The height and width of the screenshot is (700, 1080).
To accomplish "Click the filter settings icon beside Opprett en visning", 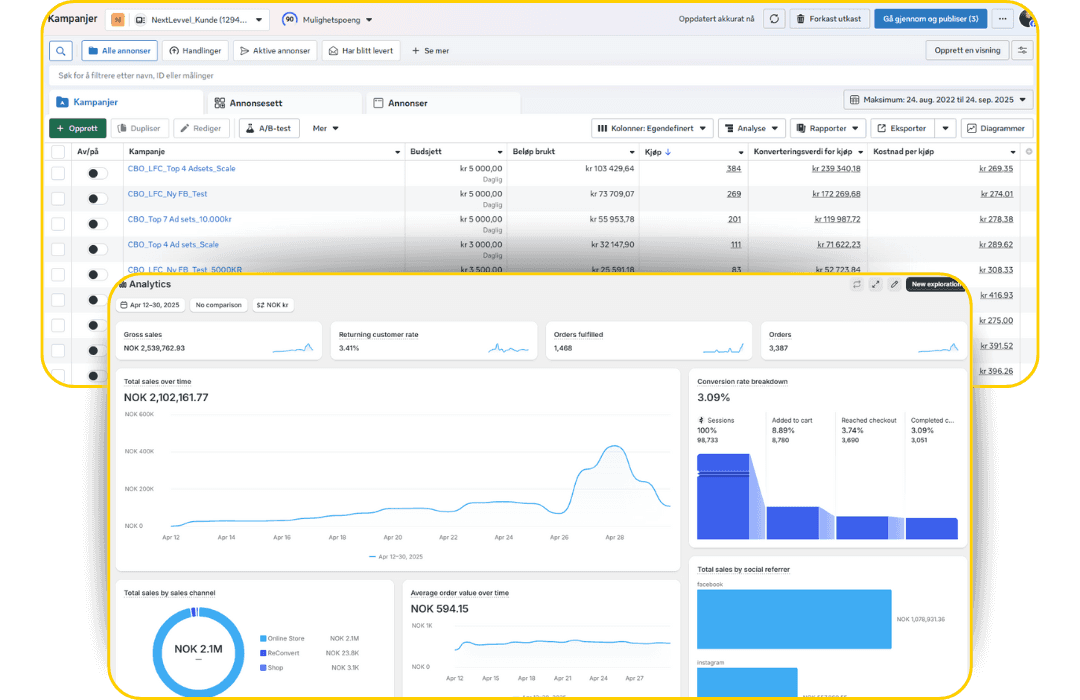I will click(x=1022, y=50).
